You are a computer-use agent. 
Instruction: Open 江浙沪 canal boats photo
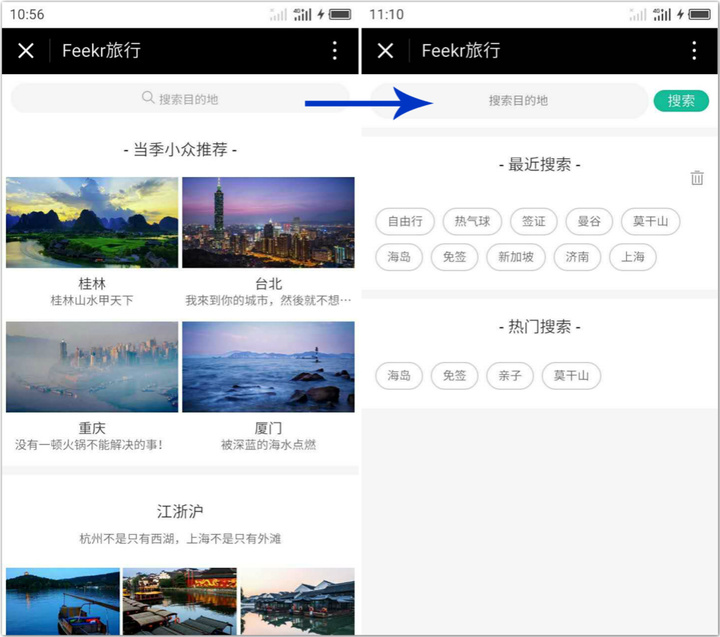pos(180,601)
